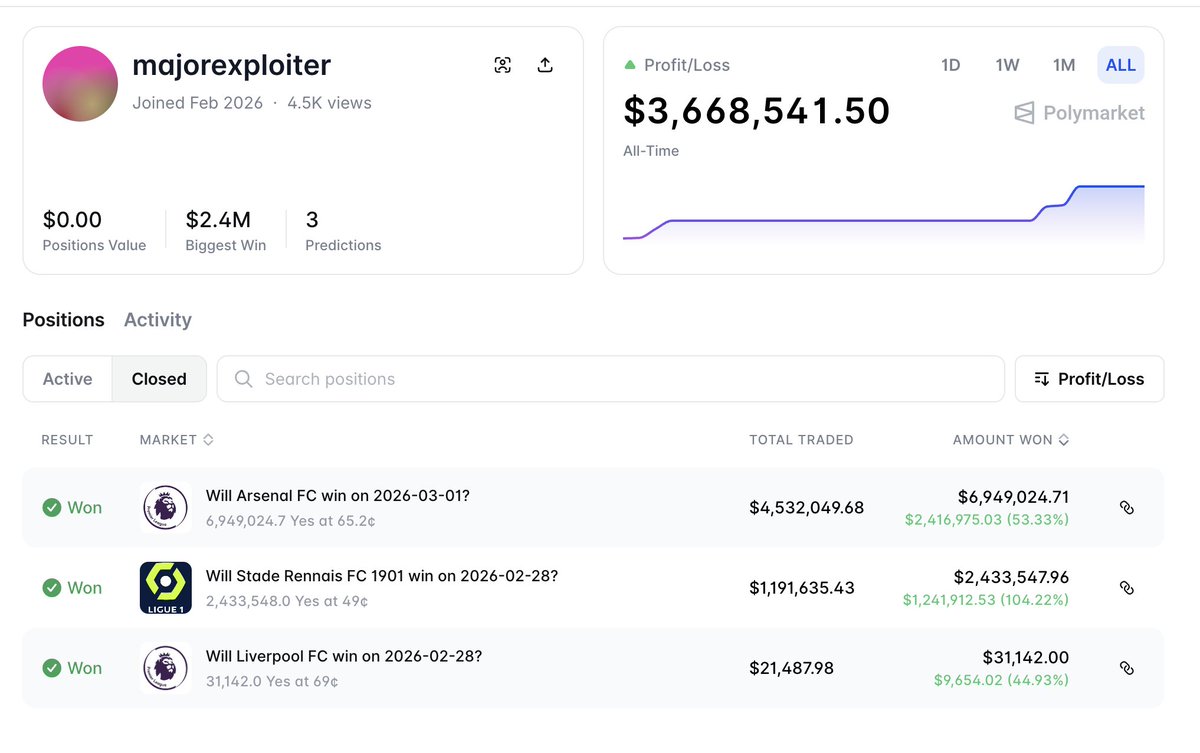Switch to the Activity tab
Image resolution: width=1200 pixels, height=753 pixels.
[x=157, y=320]
